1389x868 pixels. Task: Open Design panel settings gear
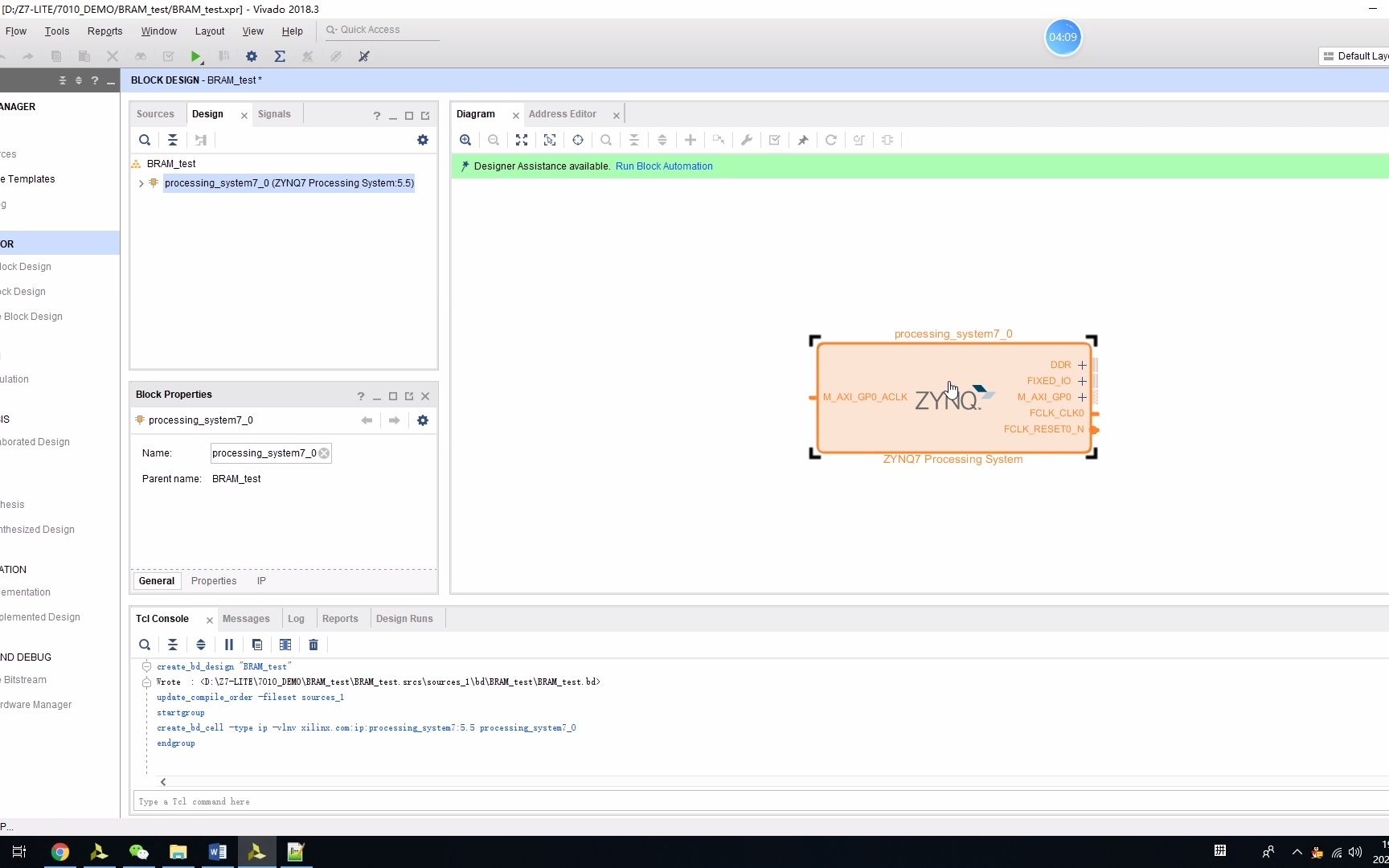423,140
